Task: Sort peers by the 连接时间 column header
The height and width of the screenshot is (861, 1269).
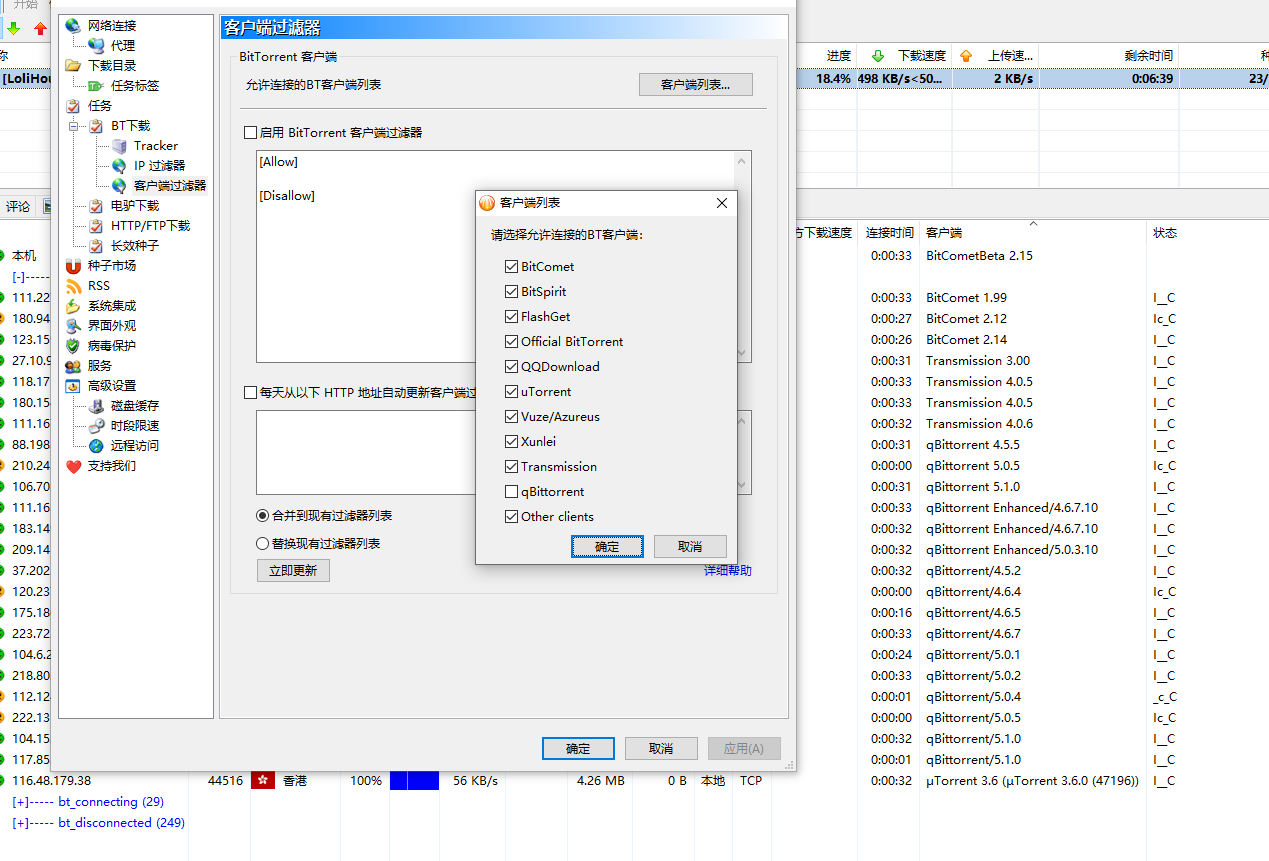Action: coord(890,233)
